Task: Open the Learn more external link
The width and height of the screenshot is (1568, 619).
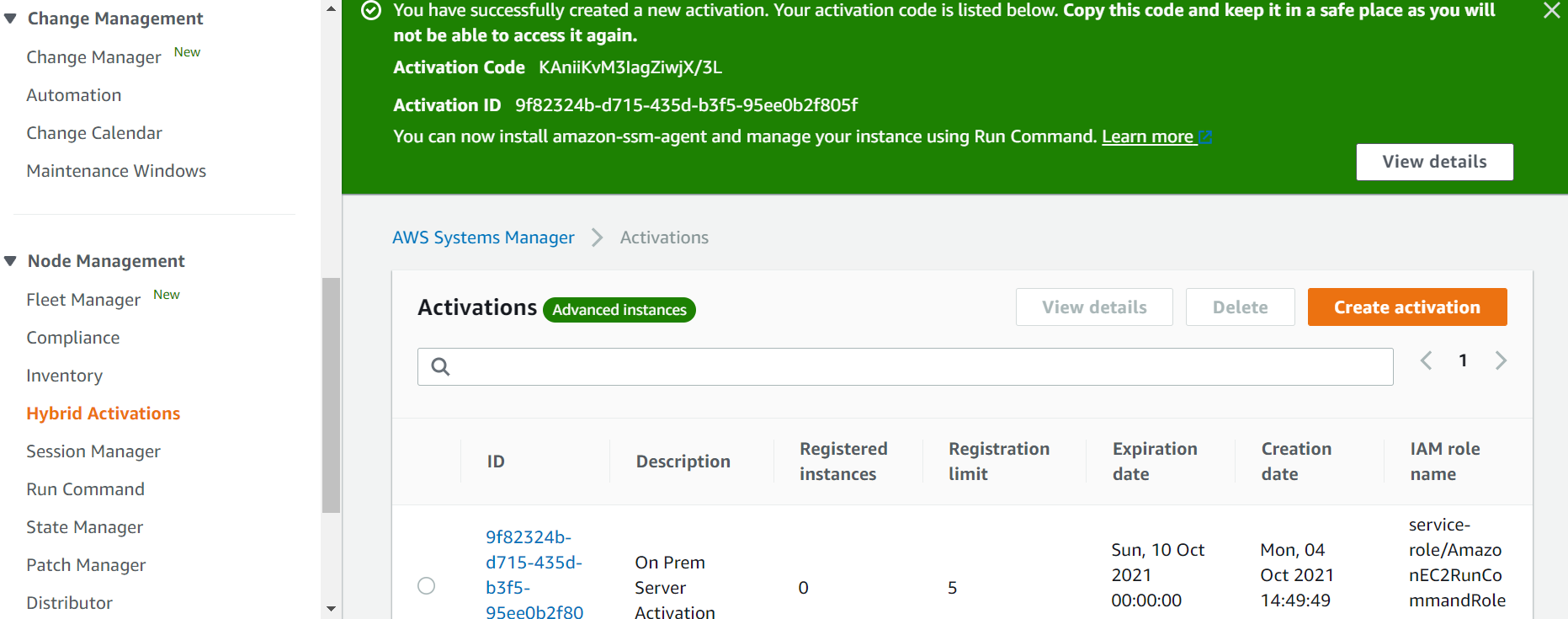Action: pos(1156,136)
